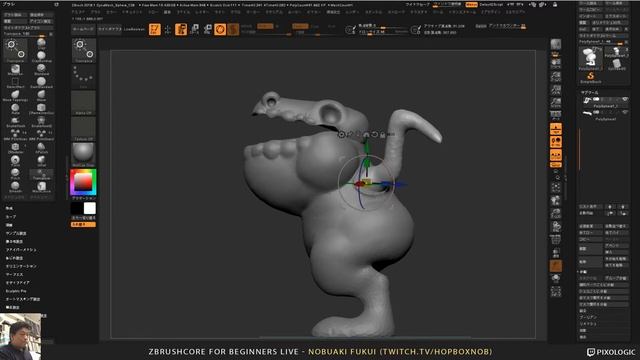Select the PolySphere subtool row
This screenshot has height=360, width=640.
pyautogui.click(x=605, y=114)
